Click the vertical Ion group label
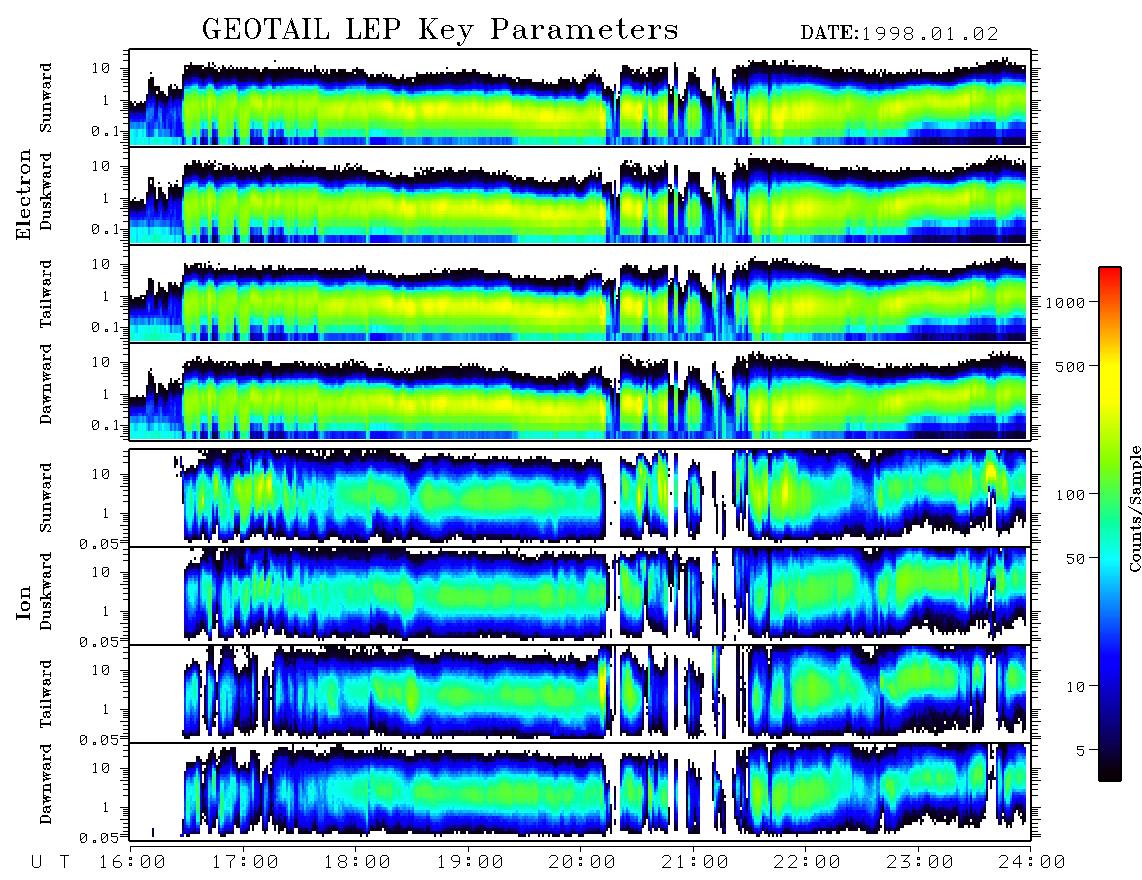Image resolution: width=1142 pixels, height=880 pixels. pos(24,602)
